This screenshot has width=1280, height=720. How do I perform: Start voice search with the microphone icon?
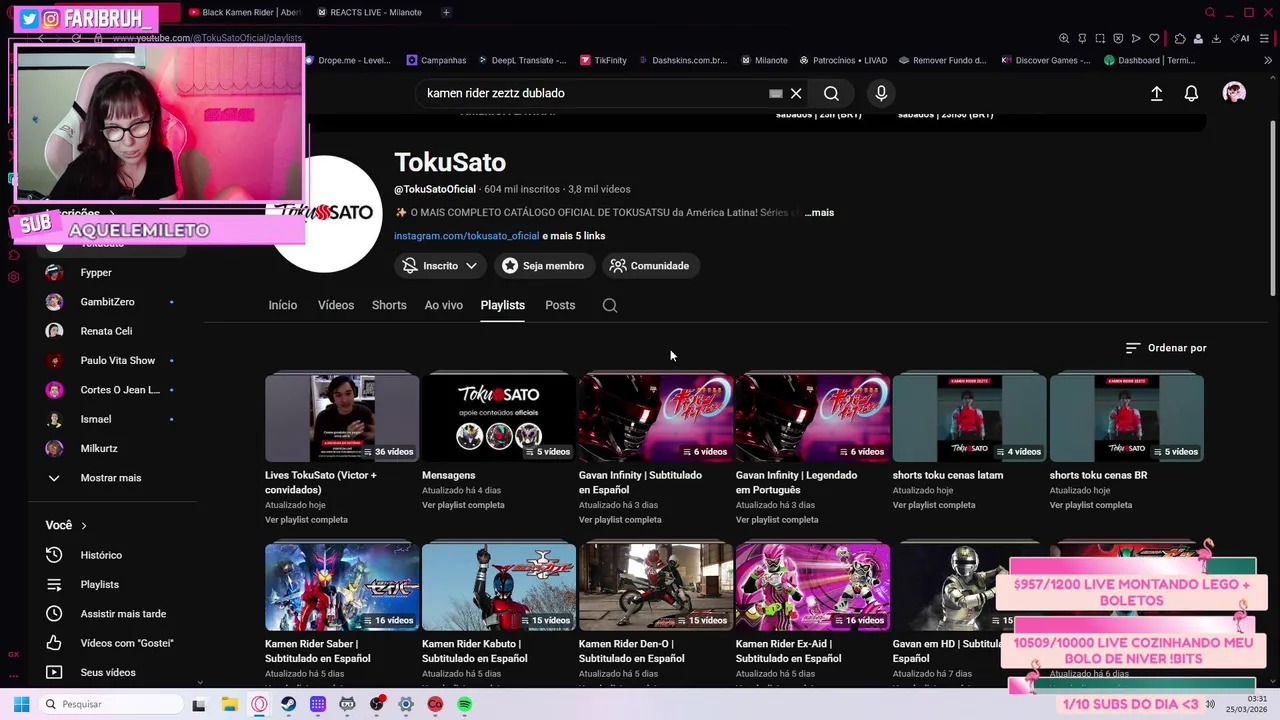point(881,93)
